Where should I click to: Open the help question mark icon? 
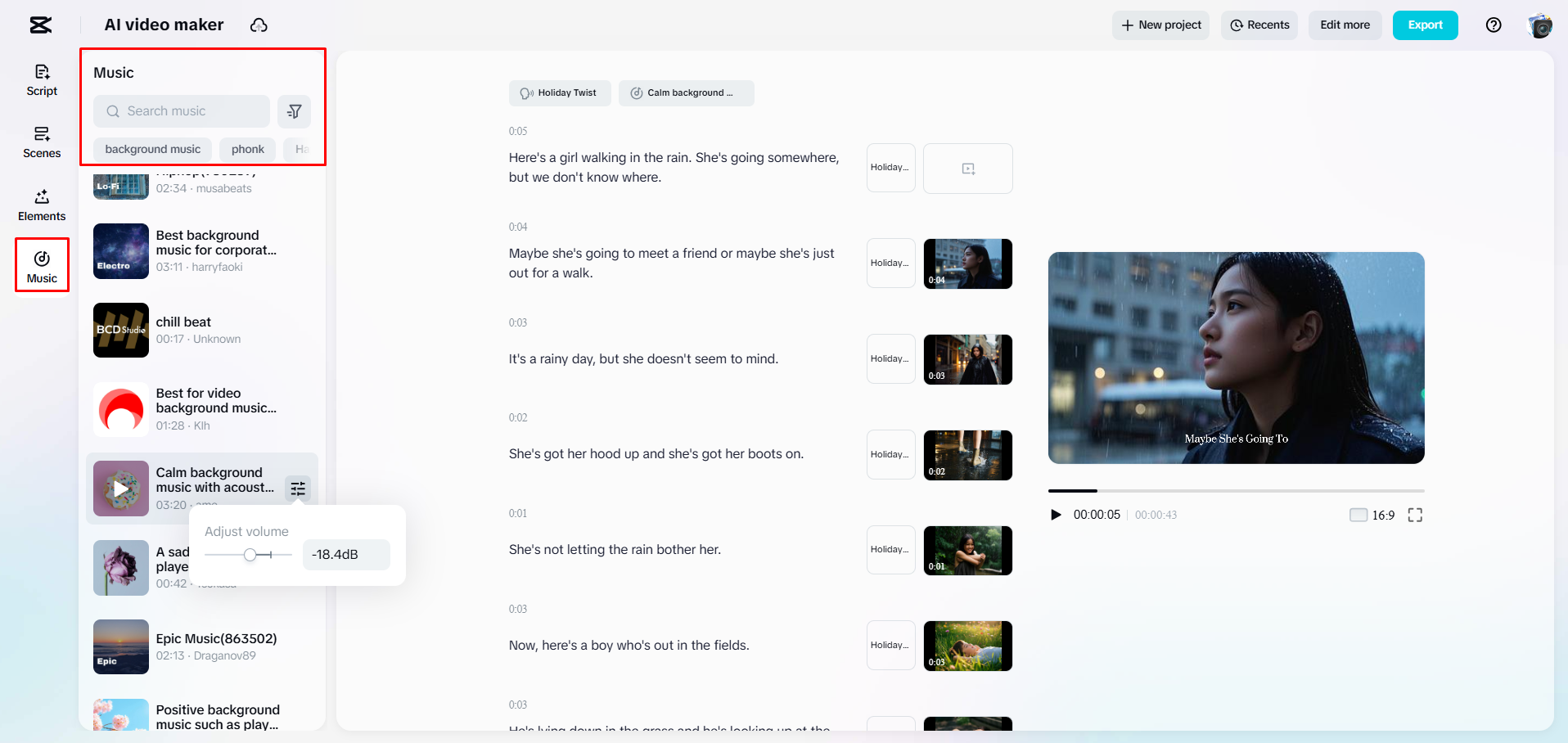pos(1494,25)
